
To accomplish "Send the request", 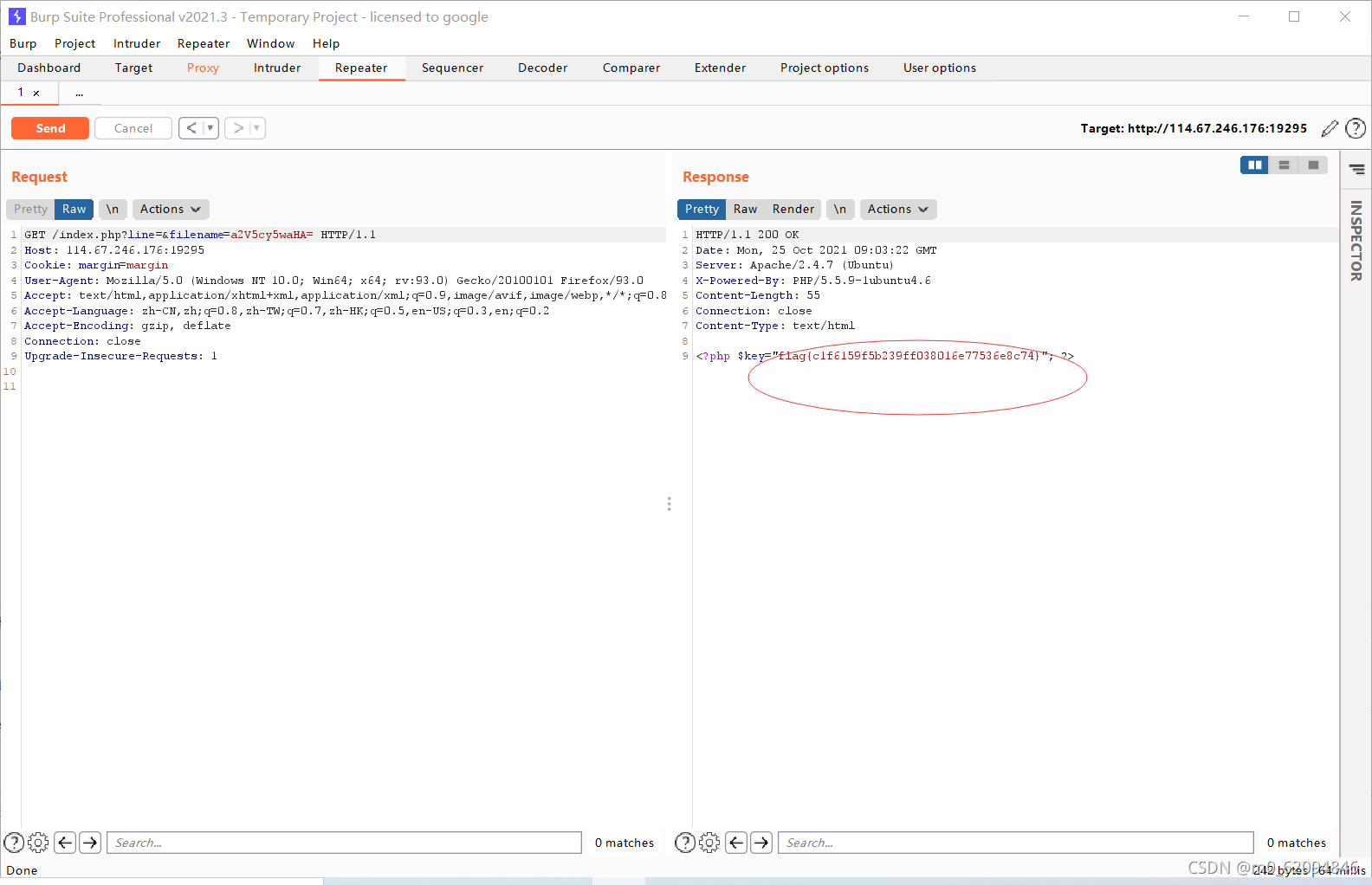I will point(50,128).
